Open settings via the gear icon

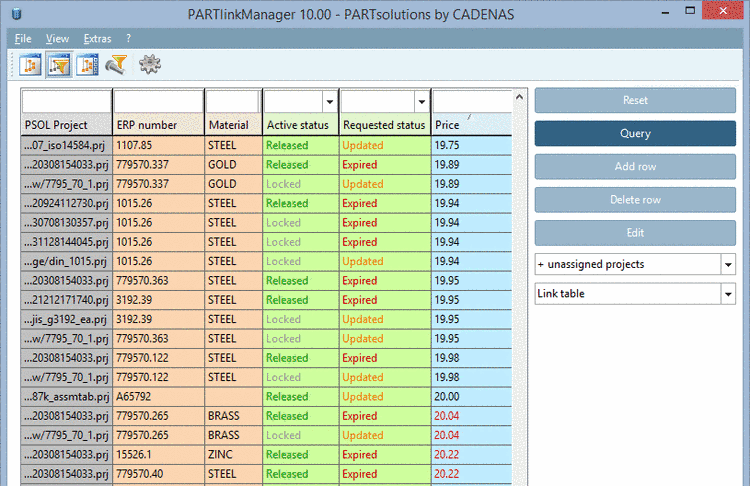click(x=150, y=65)
